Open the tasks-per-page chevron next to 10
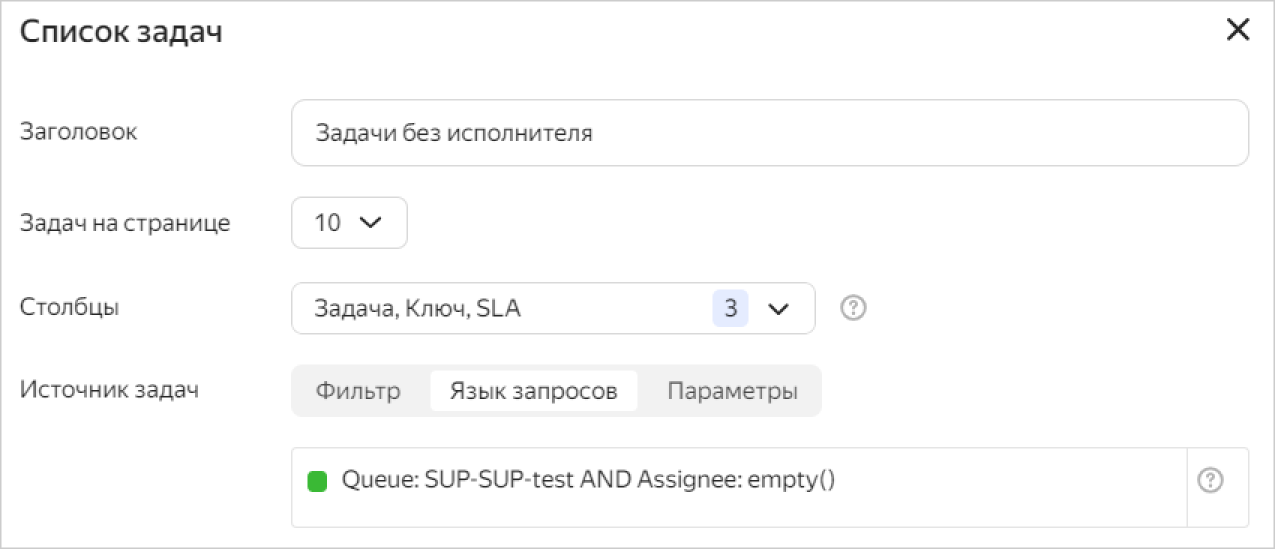The height and width of the screenshot is (549, 1275). coord(370,223)
